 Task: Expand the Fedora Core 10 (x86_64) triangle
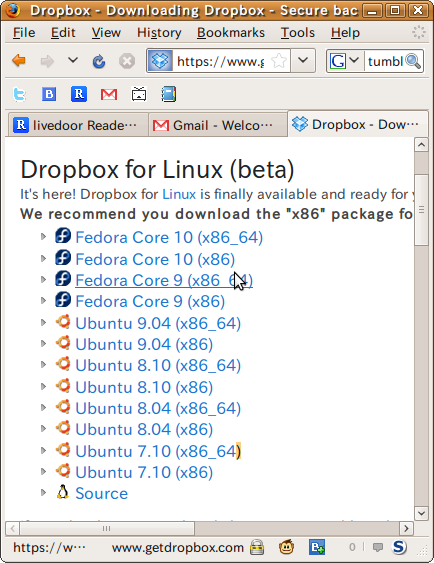[43, 236]
